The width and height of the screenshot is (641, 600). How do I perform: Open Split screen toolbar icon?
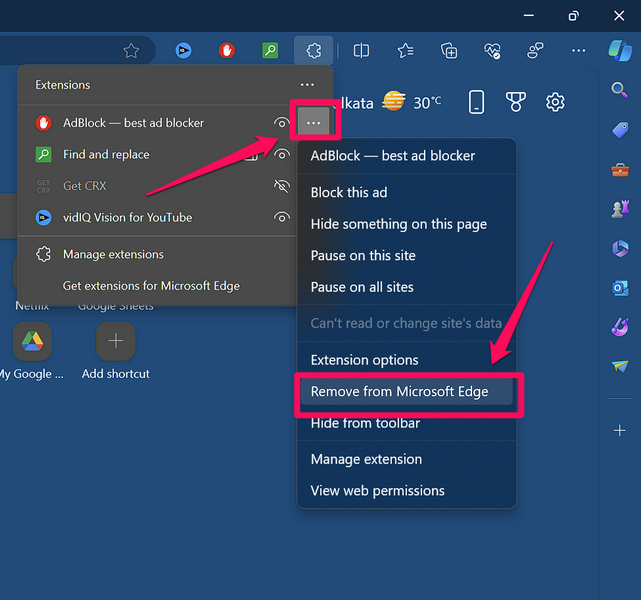362,50
